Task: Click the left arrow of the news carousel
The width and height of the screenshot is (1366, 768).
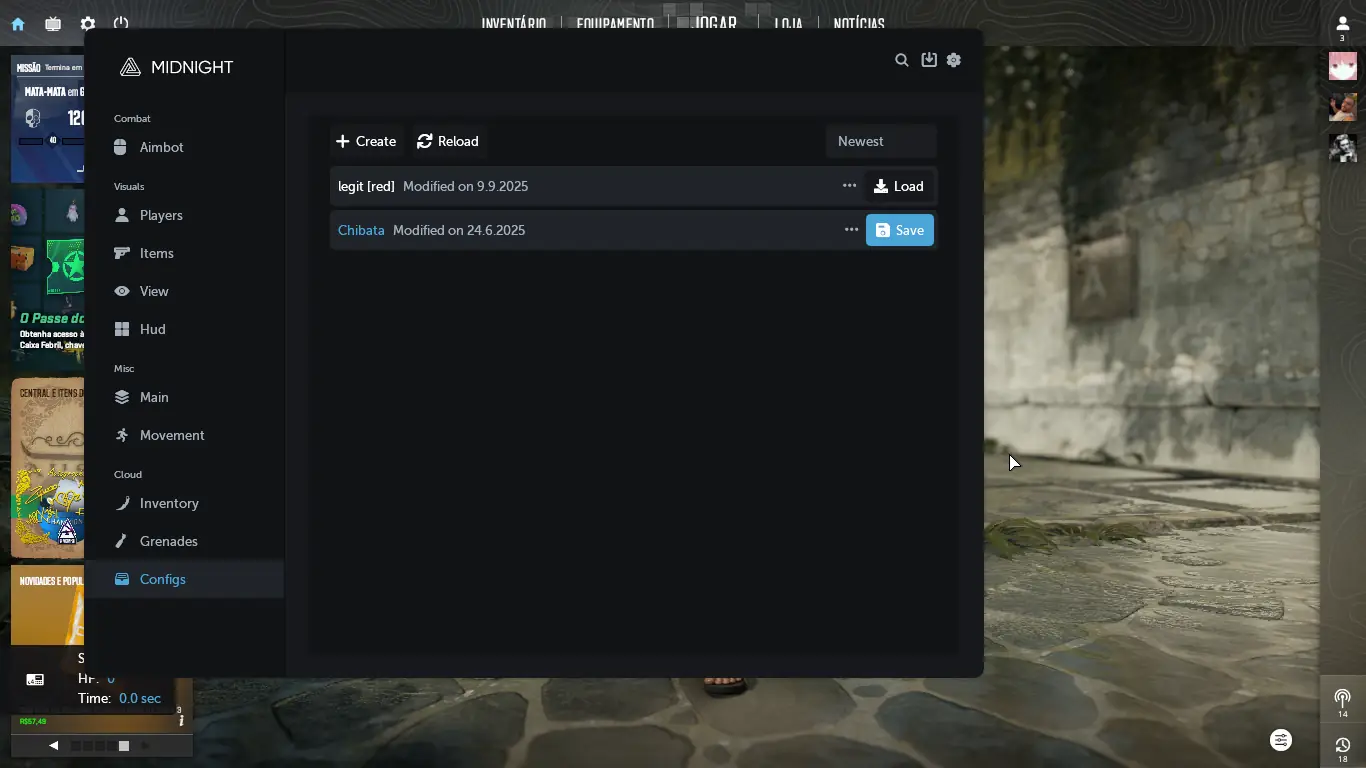Action: [54, 745]
